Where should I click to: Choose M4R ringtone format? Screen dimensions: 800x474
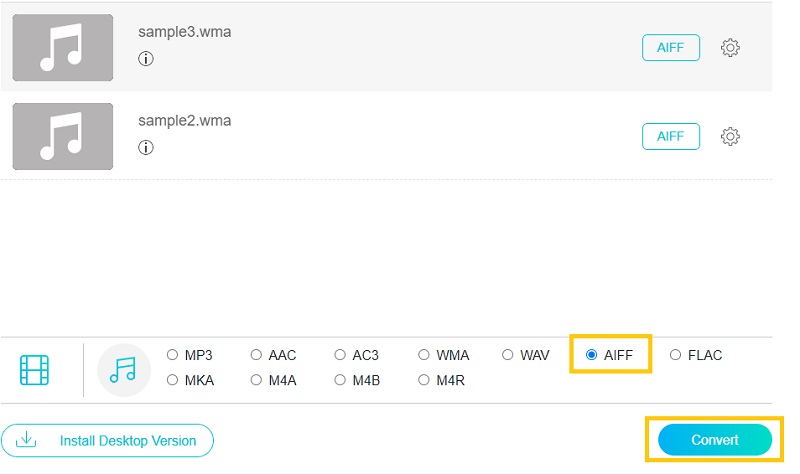[x=425, y=380]
